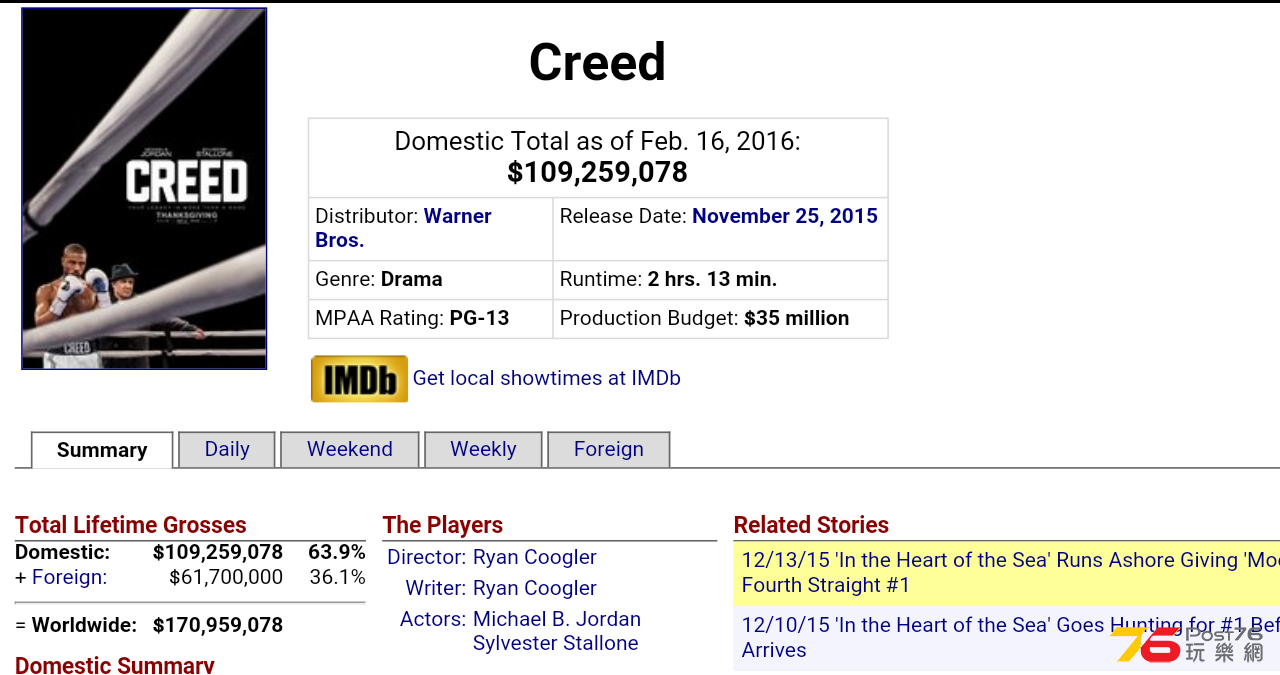Select the Summary tab
The width and height of the screenshot is (1280, 675).
[x=102, y=450]
